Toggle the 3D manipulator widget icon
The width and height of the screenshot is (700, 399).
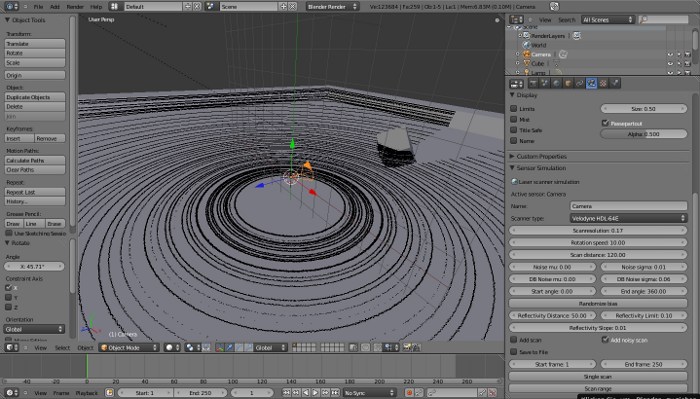[x=220, y=347]
